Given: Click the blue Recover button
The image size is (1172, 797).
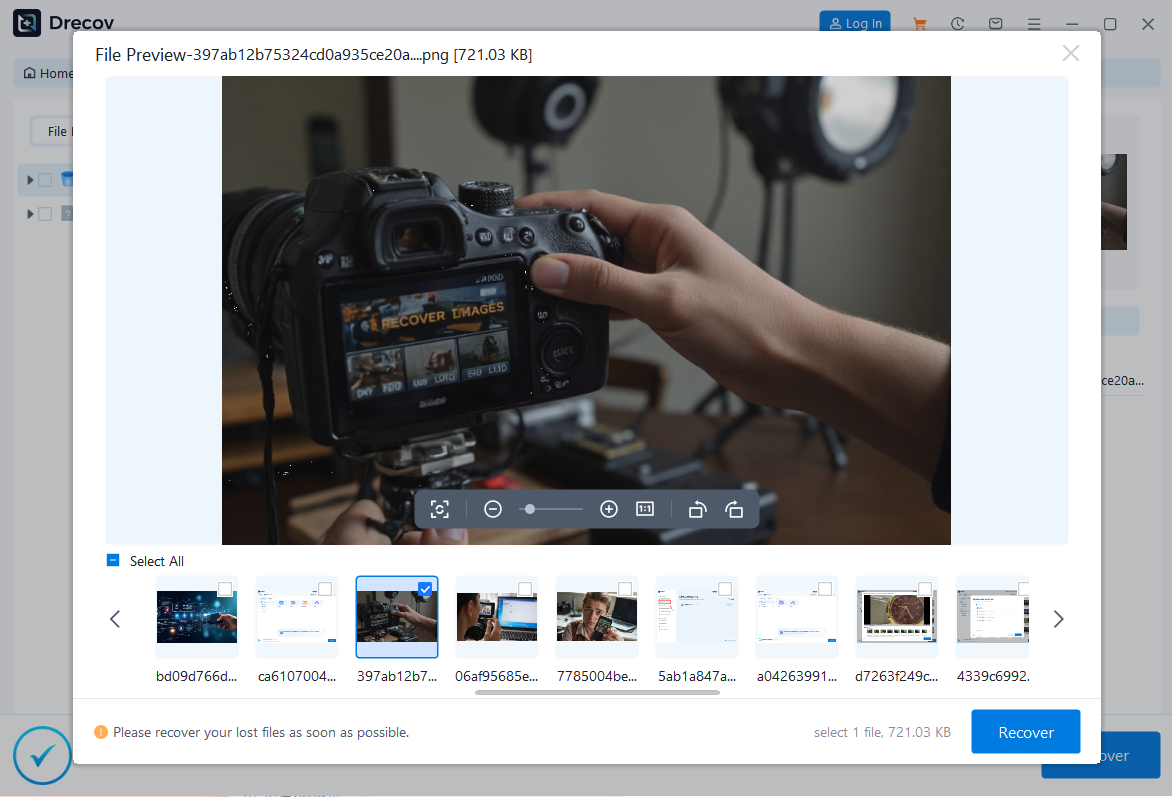Looking at the screenshot, I should click(x=1025, y=732).
